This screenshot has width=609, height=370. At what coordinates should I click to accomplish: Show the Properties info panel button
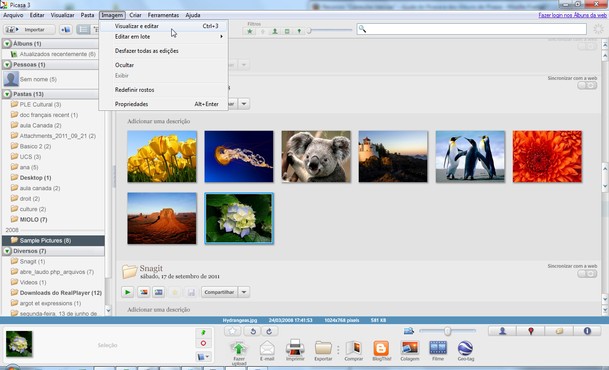(x=587, y=331)
